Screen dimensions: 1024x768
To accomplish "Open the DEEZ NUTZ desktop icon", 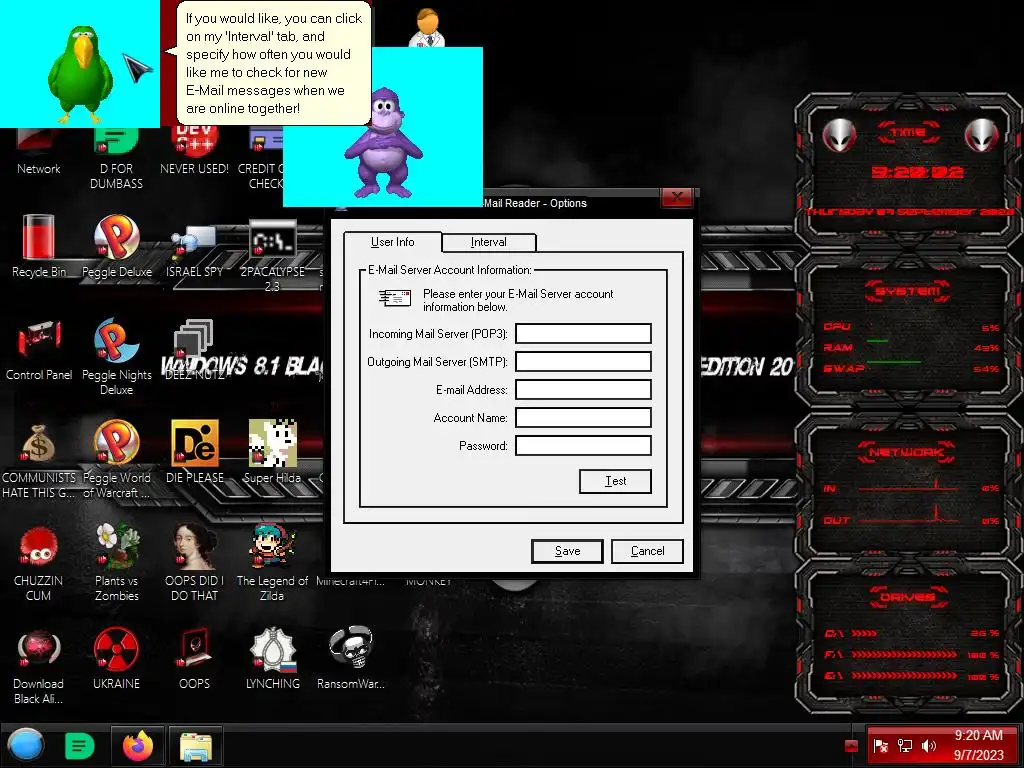I will [194, 349].
